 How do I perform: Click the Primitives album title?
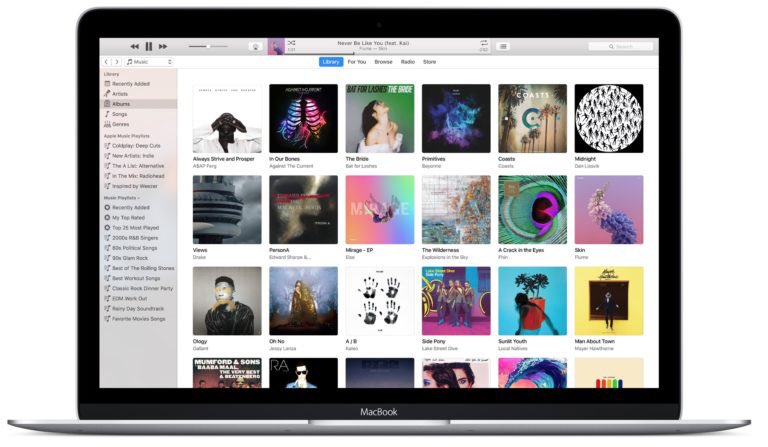click(433, 159)
